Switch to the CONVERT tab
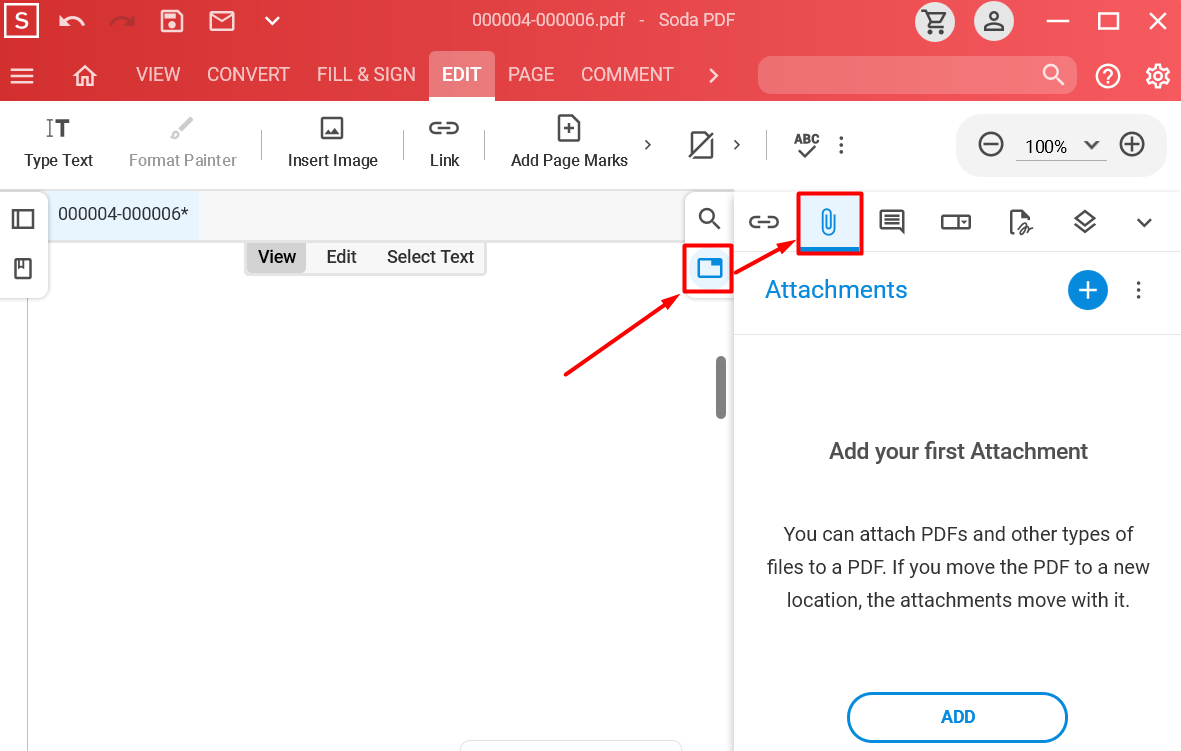The image size is (1181, 751). [x=248, y=74]
